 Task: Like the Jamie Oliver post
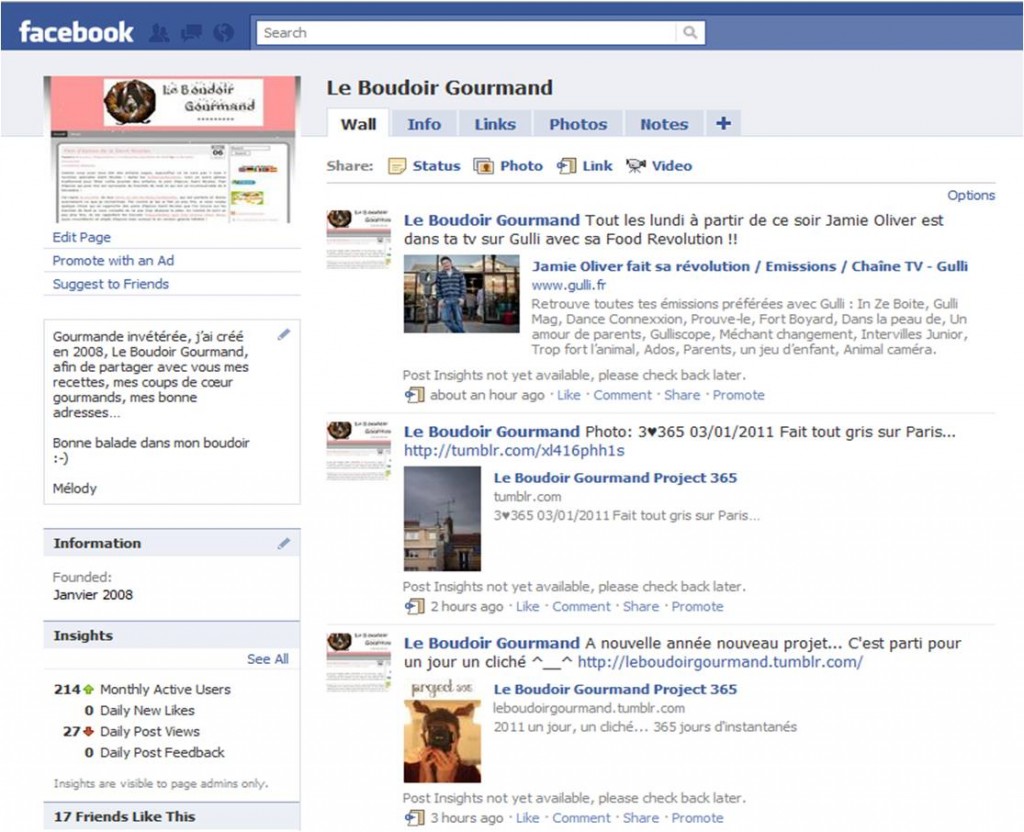point(569,395)
